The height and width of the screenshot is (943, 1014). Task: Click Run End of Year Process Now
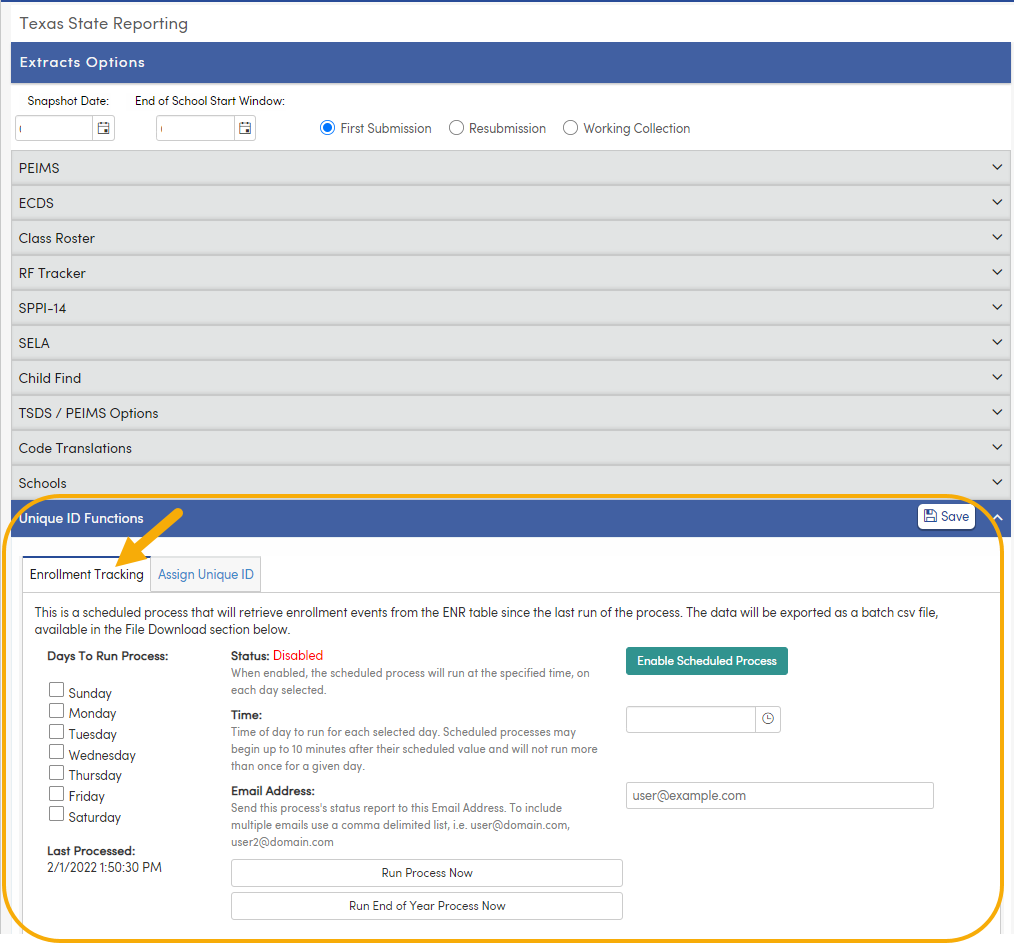tap(426, 907)
